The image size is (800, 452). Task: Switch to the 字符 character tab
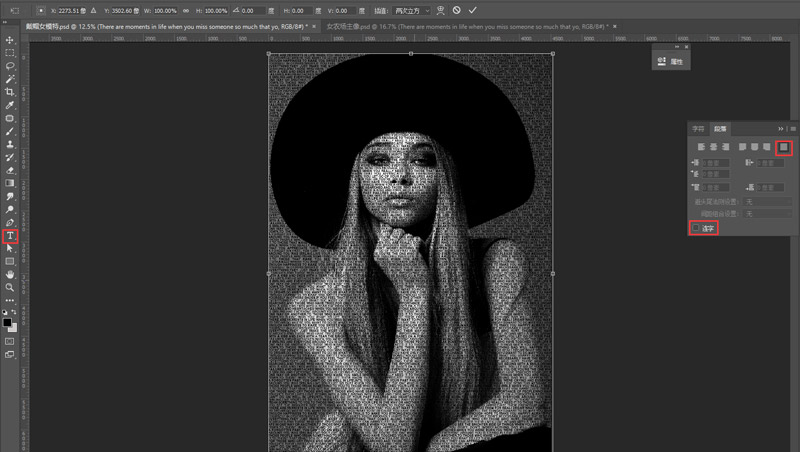[699, 129]
